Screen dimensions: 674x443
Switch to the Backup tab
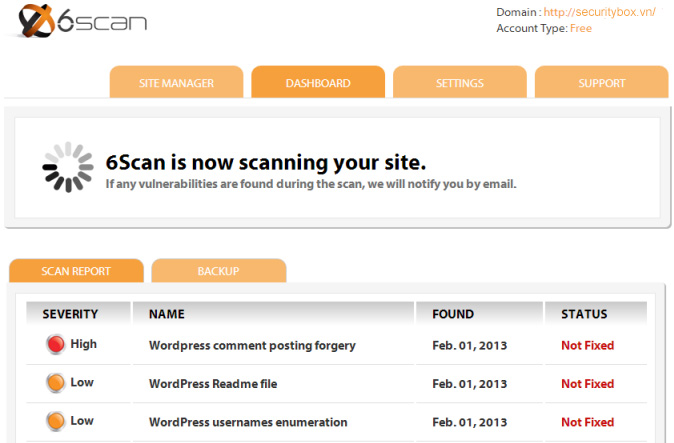(218, 271)
